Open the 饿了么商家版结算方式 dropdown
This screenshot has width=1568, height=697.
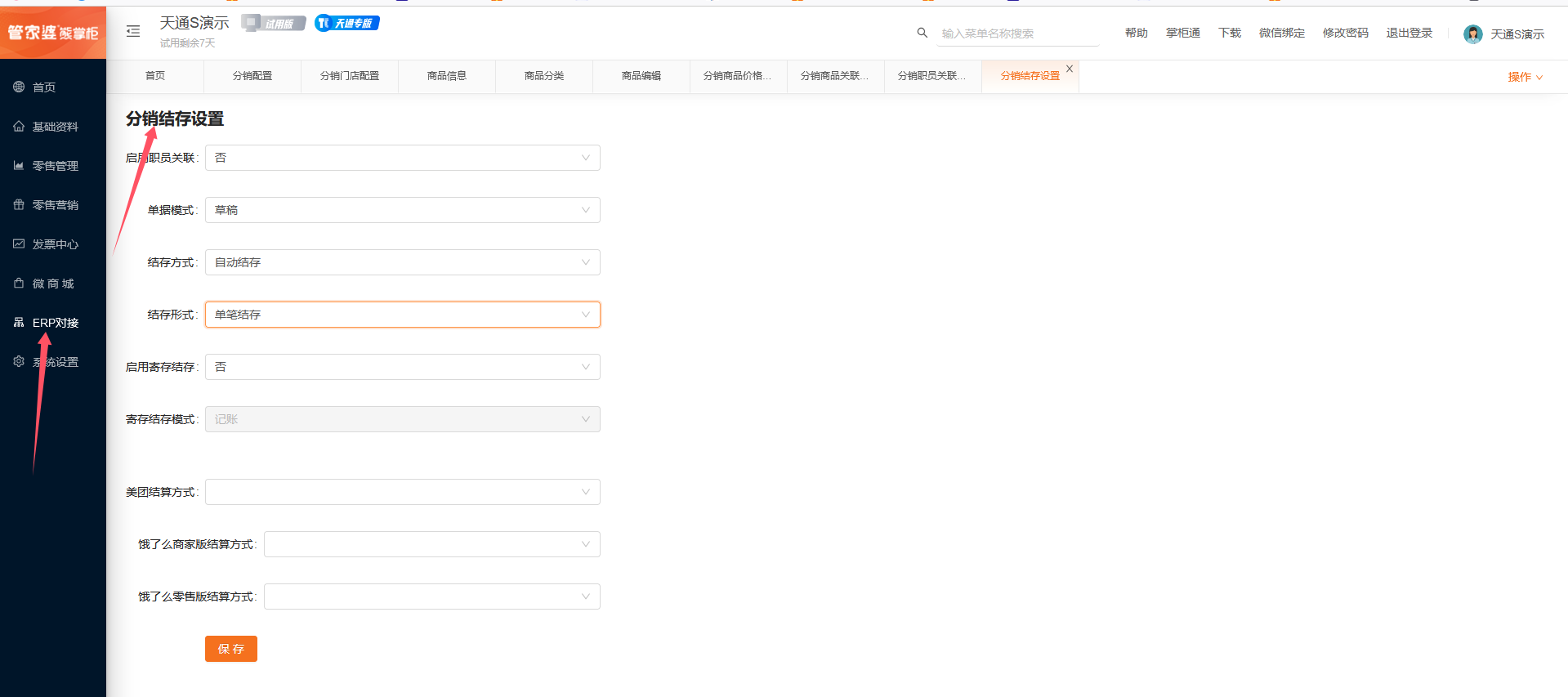[x=432, y=544]
